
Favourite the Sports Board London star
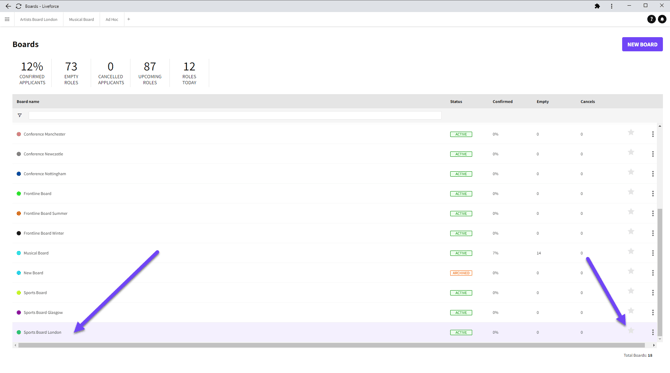pyautogui.click(x=631, y=331)
